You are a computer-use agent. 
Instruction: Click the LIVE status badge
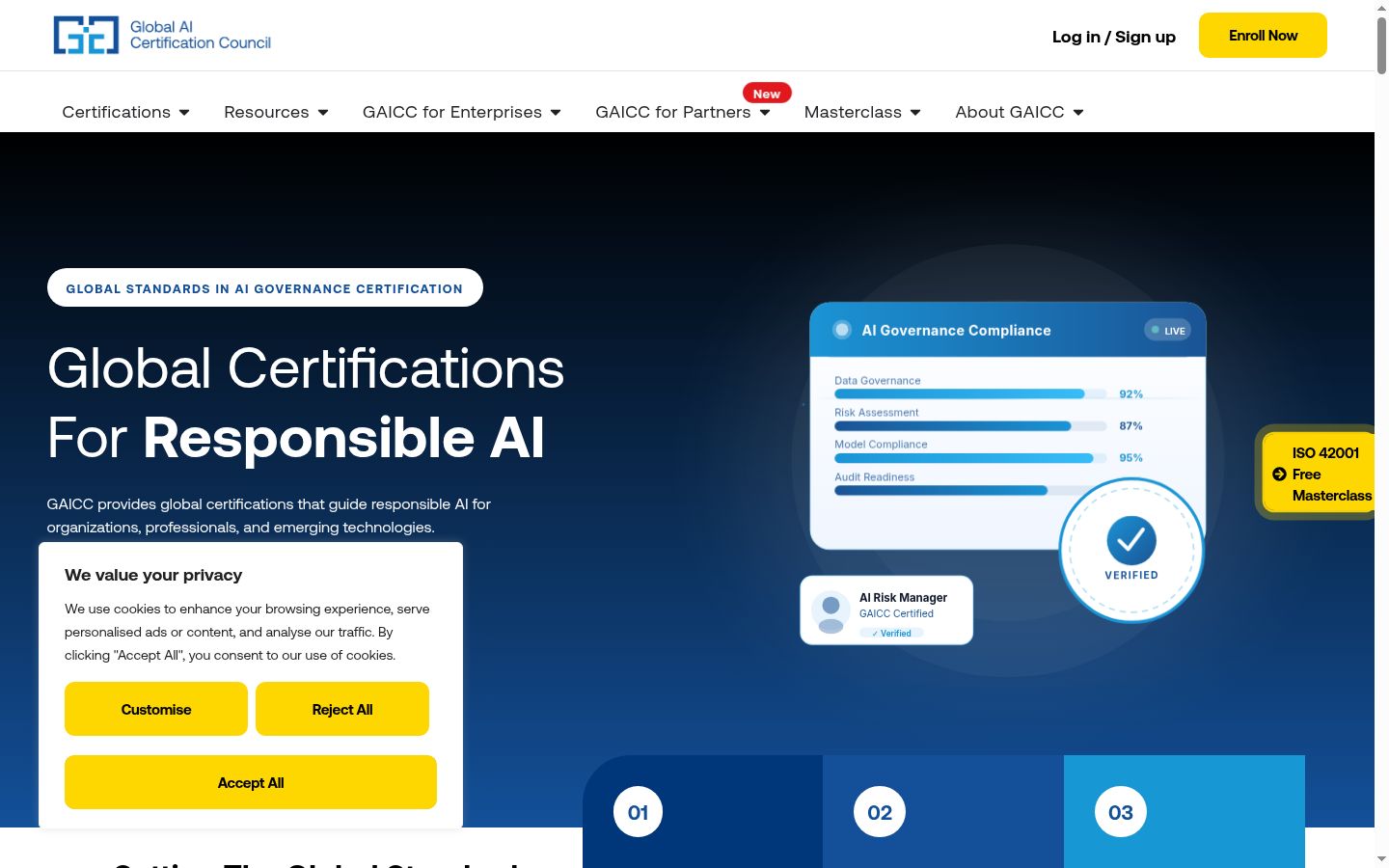click(1167, 330)
